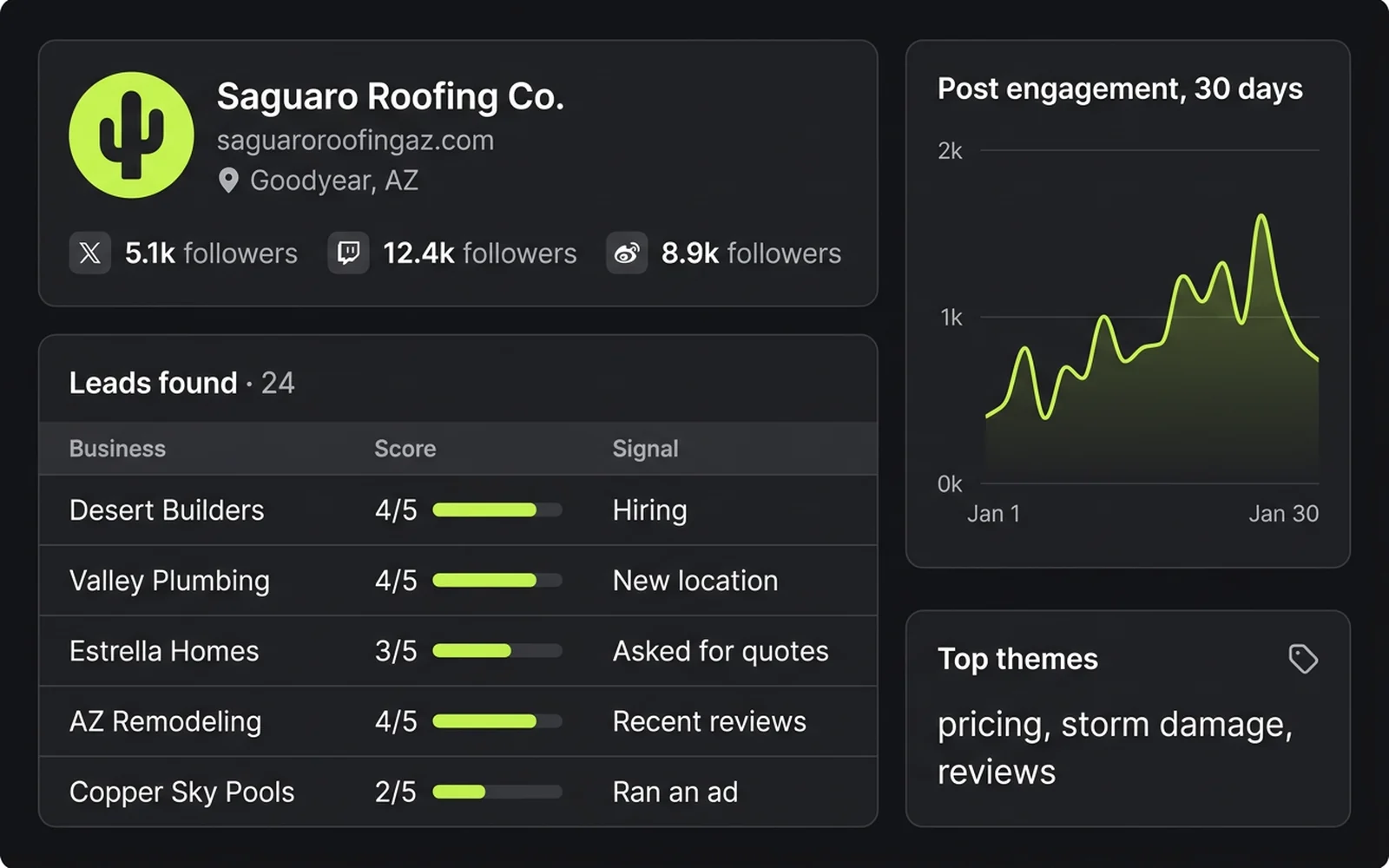Open saguaroroofingaz.com website link
The width and height of the screenshot is (1389, 868).
click(x=355, y=140)
